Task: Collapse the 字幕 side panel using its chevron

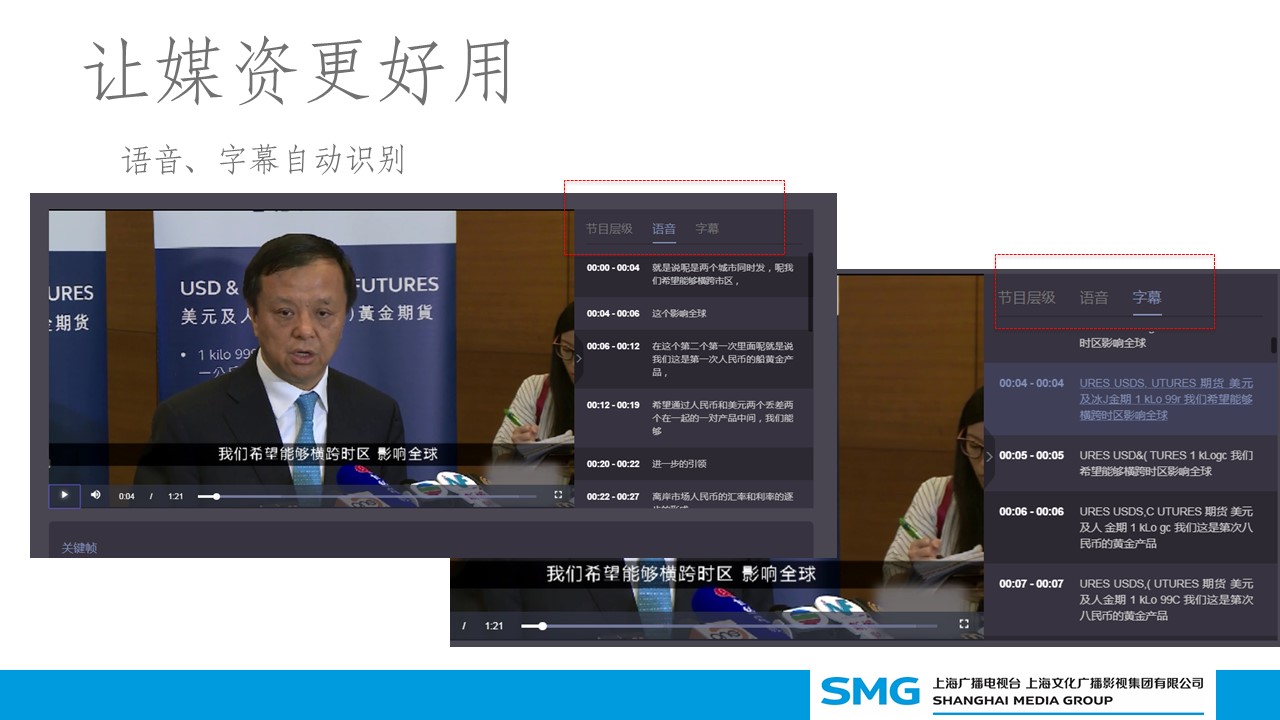Action: (x=989, y=456)
